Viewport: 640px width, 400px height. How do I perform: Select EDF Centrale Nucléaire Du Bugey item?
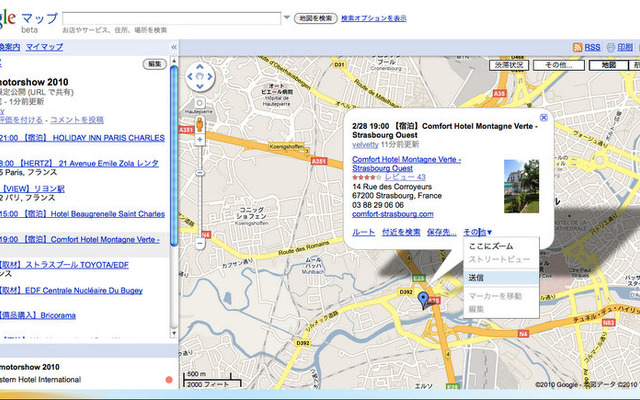[x=71, y=290]
